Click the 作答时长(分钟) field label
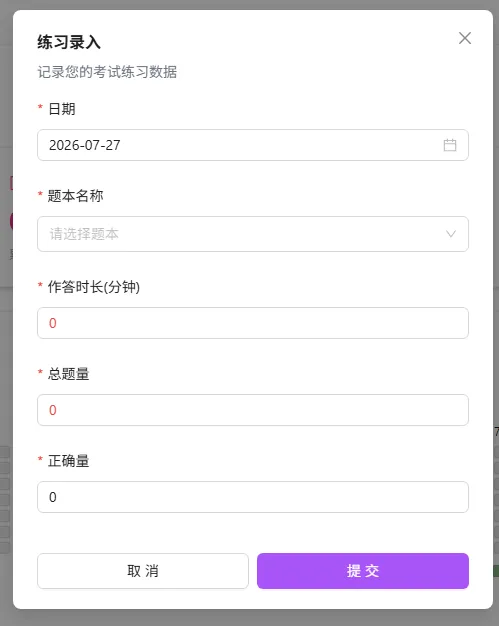 [94, 287]
